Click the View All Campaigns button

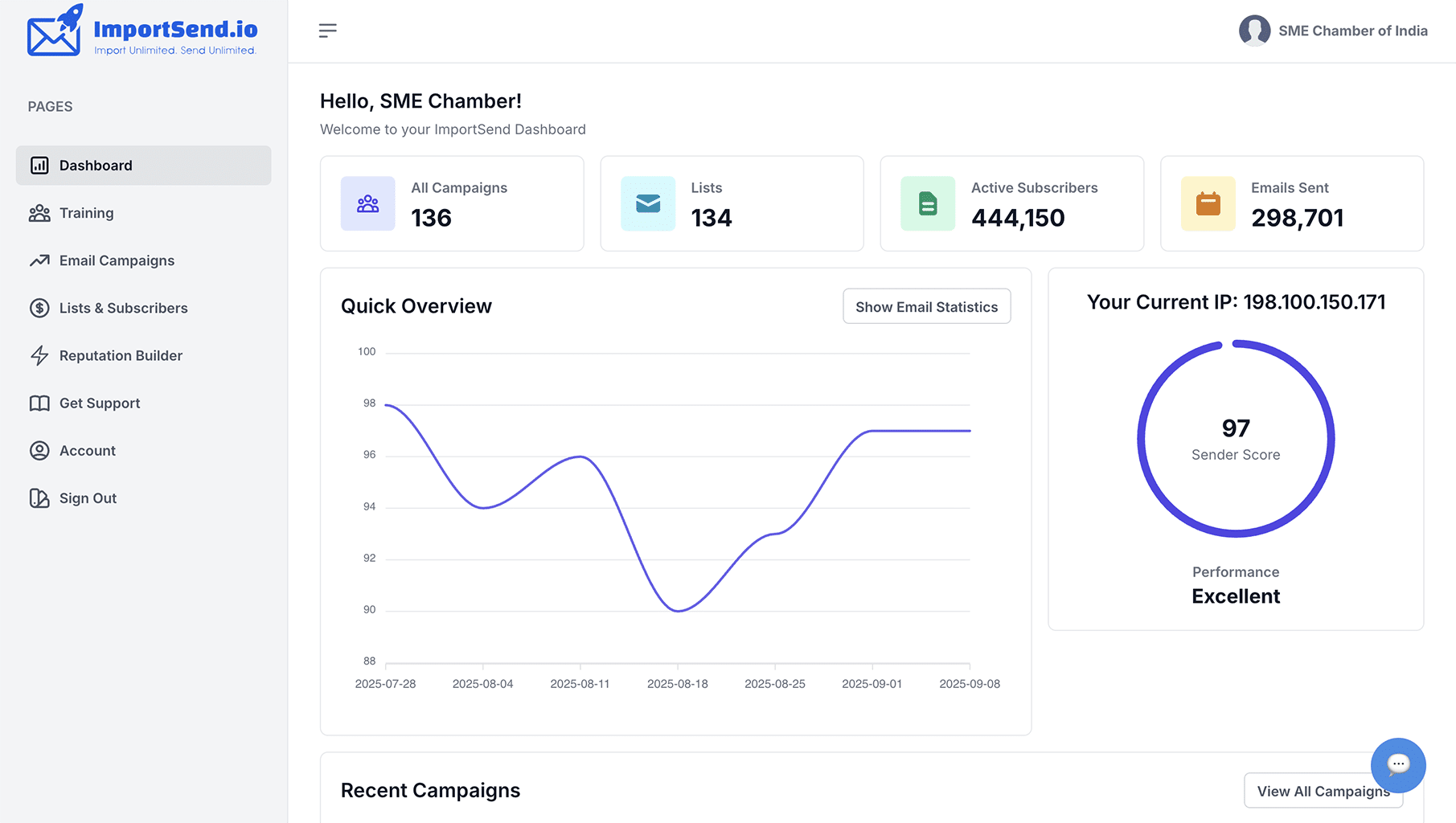pos(1323,791)
